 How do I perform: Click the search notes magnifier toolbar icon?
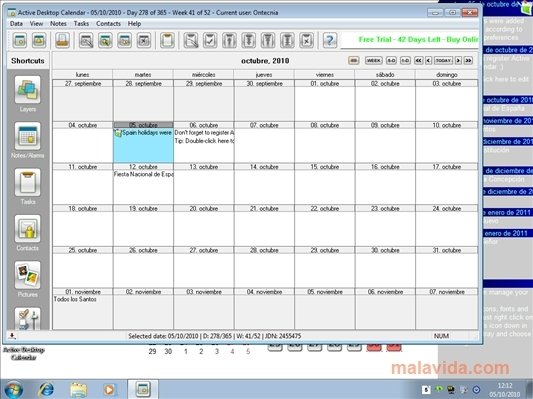pyautogui.click(x=105, y=40)
